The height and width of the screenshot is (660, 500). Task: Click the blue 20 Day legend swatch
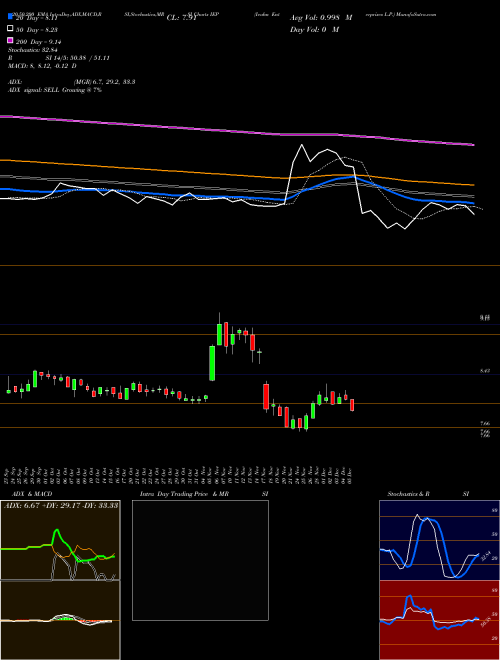pos(11,17)
